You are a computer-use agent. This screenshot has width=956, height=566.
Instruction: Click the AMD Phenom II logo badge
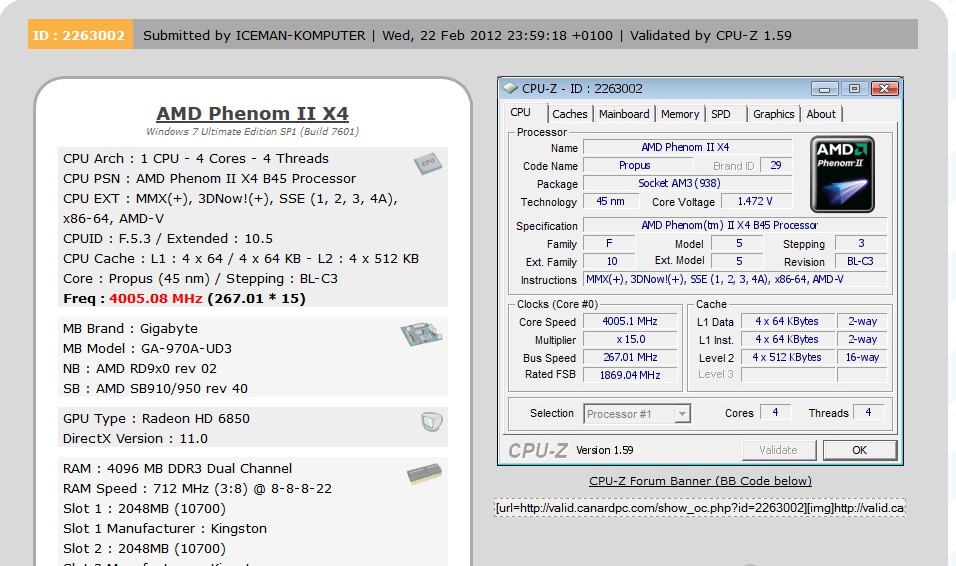pyautogui.click(x=843, y=174)
